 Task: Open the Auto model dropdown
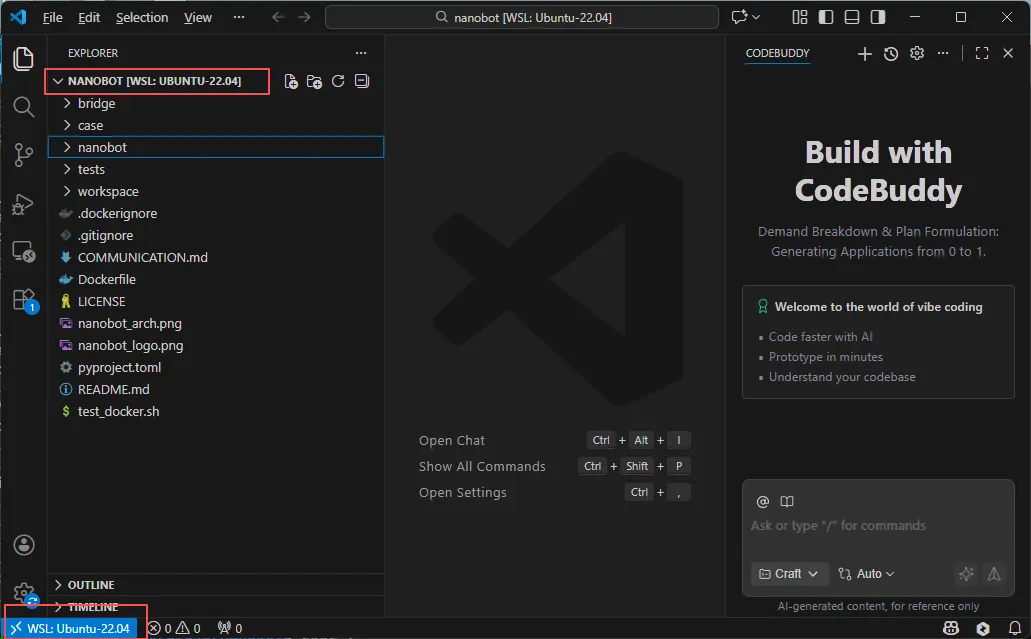(x=866, y=574)
